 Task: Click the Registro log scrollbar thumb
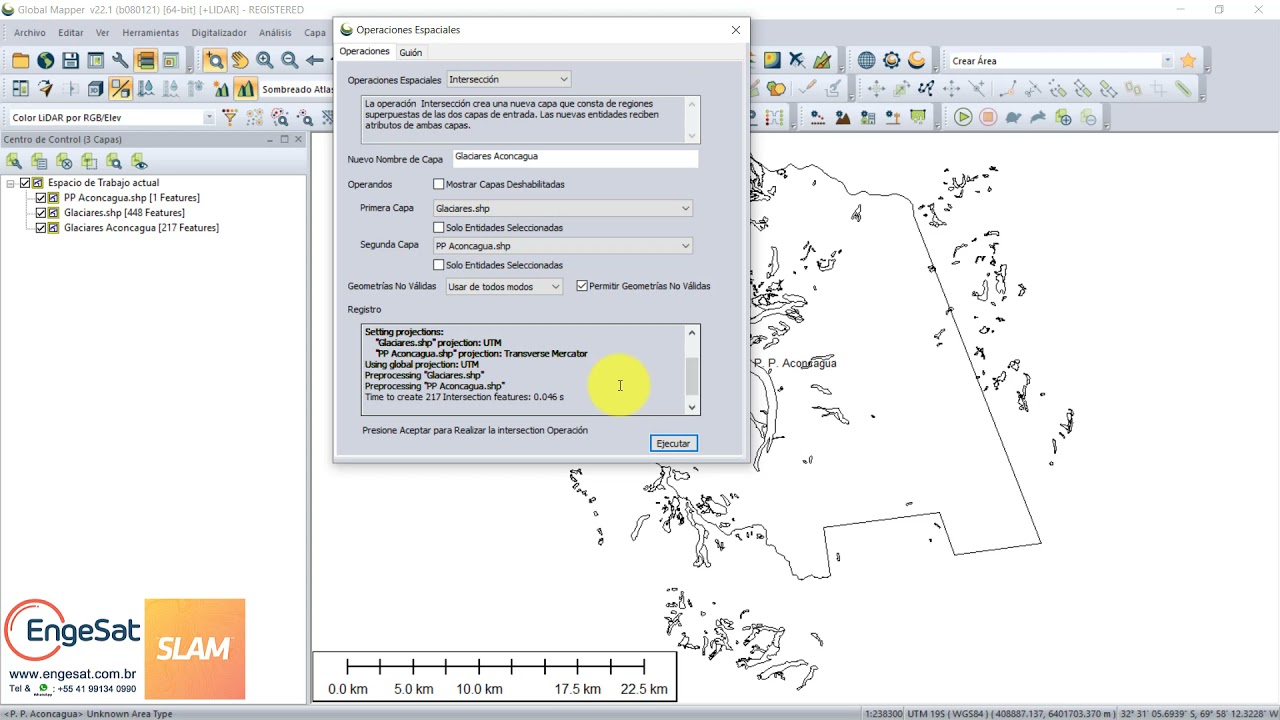point(691,376)
